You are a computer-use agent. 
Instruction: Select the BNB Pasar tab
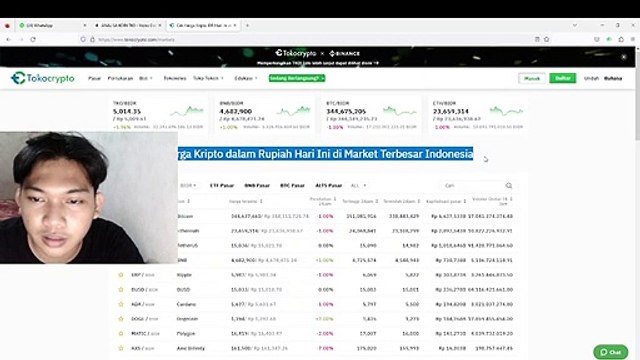[257, 186]
